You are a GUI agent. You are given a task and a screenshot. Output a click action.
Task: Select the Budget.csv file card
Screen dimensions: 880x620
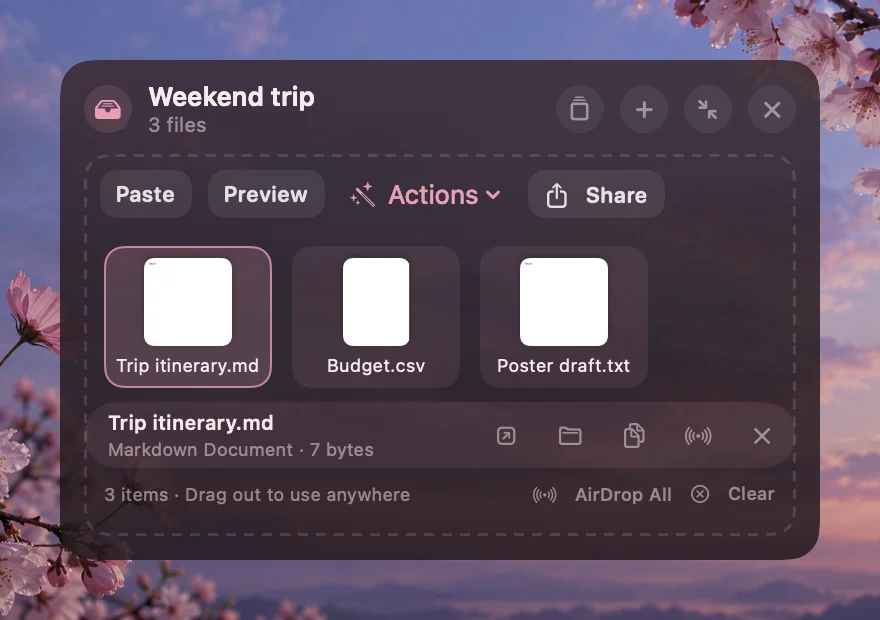click(375, 316)
